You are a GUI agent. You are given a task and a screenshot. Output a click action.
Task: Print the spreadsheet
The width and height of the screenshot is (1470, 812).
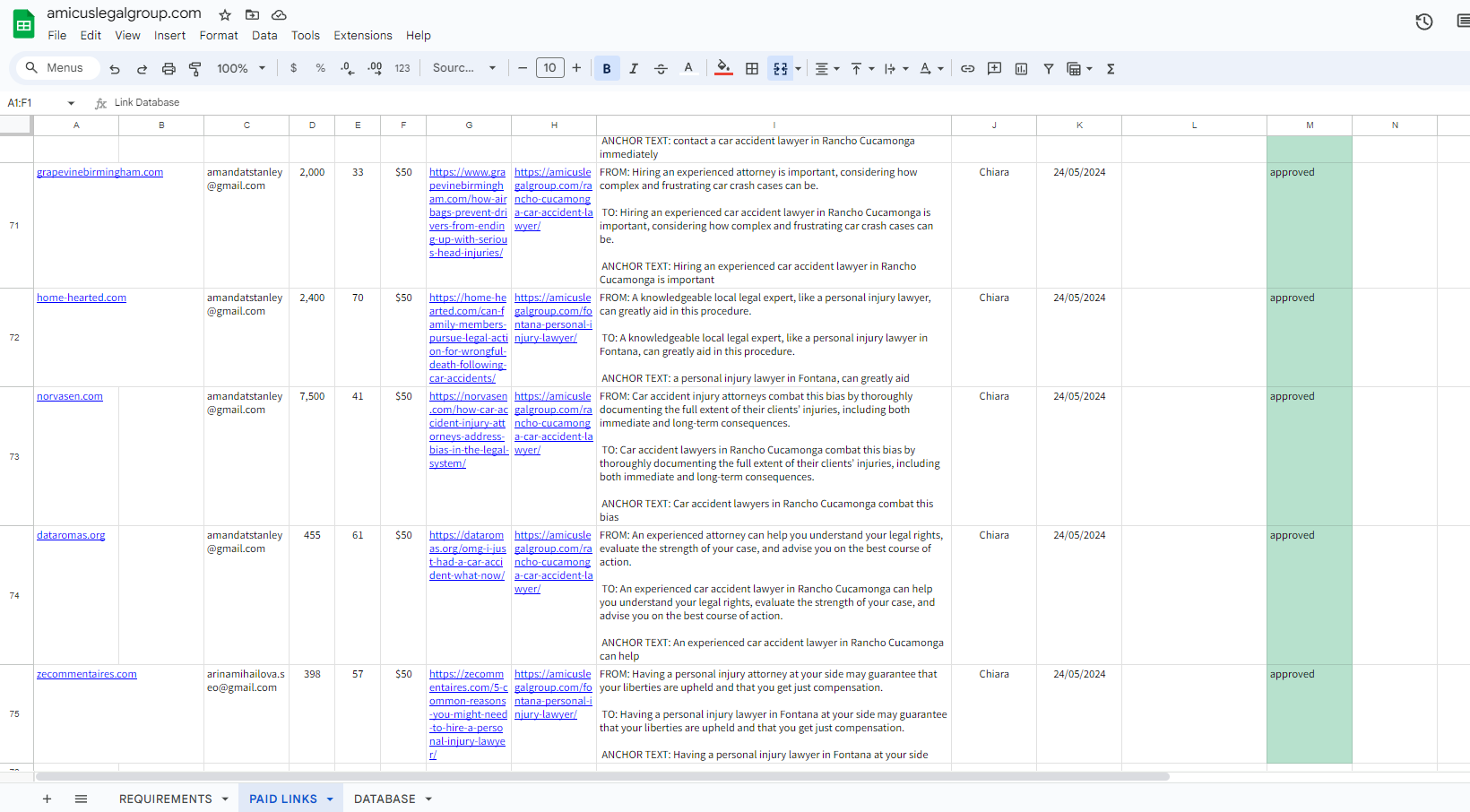pos(169,69)
